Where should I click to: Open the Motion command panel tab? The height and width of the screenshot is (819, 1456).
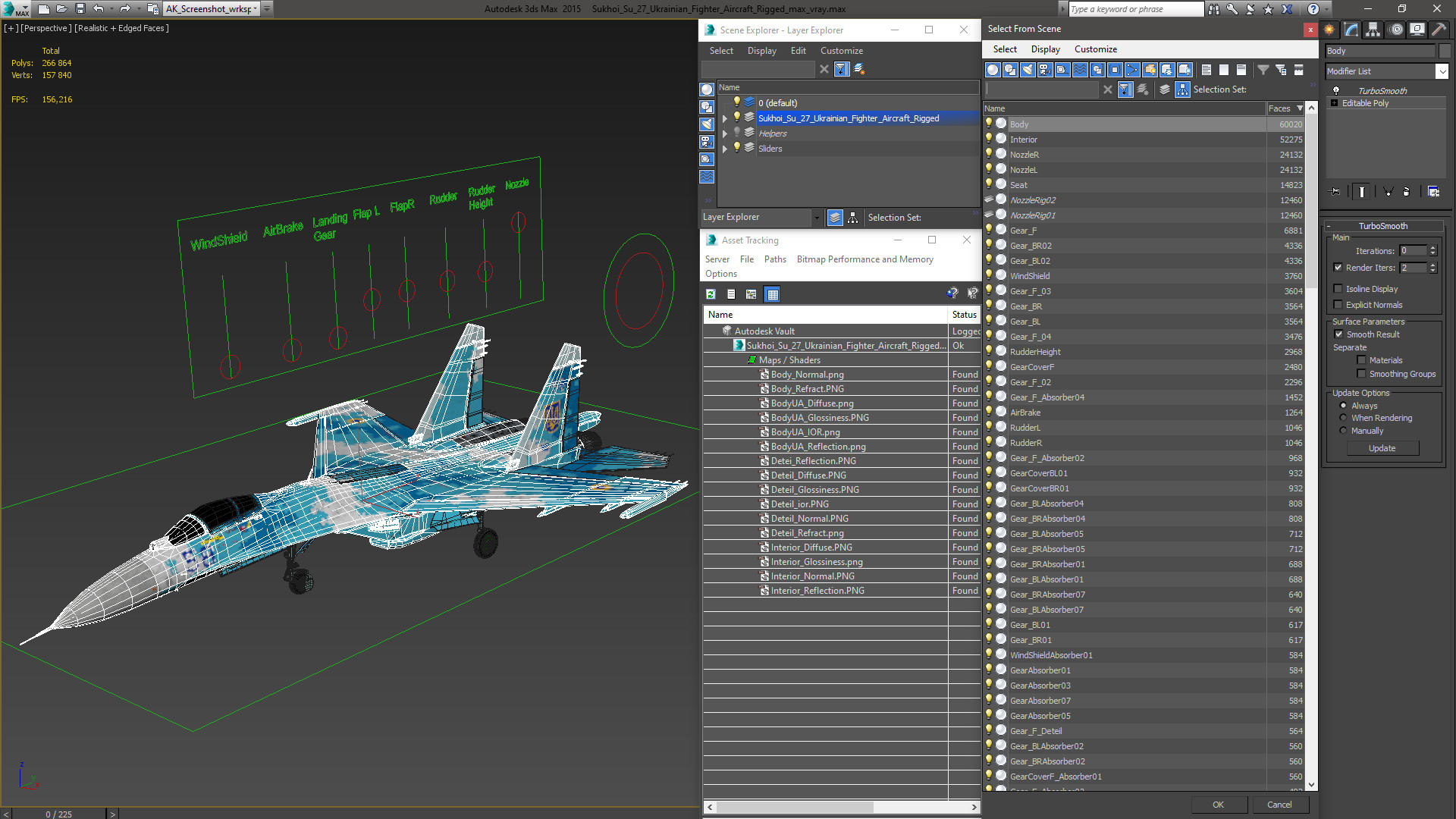[1395, 30]
